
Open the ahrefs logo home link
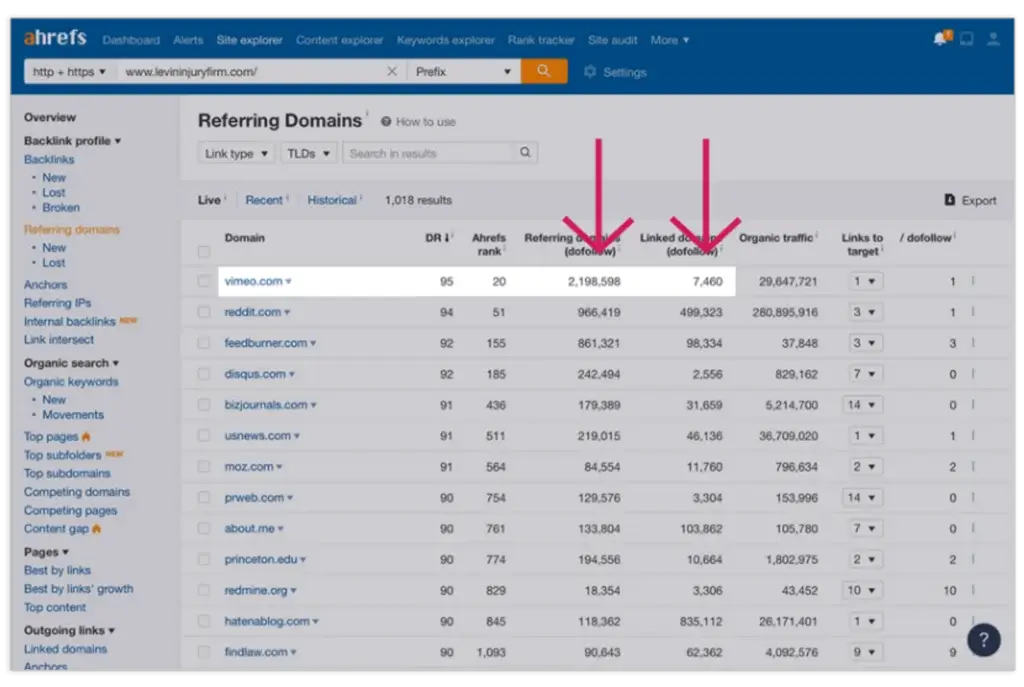pos(55,38)
